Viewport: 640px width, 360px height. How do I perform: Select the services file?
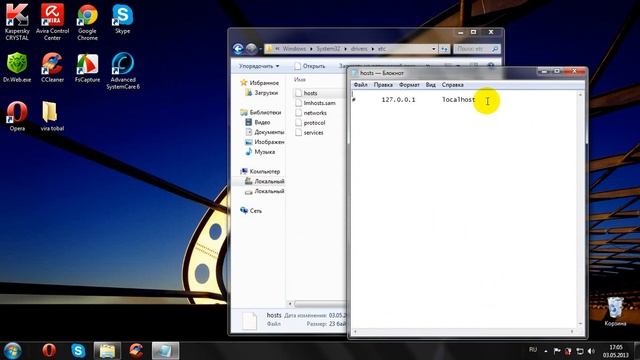(x=309, y=133)
